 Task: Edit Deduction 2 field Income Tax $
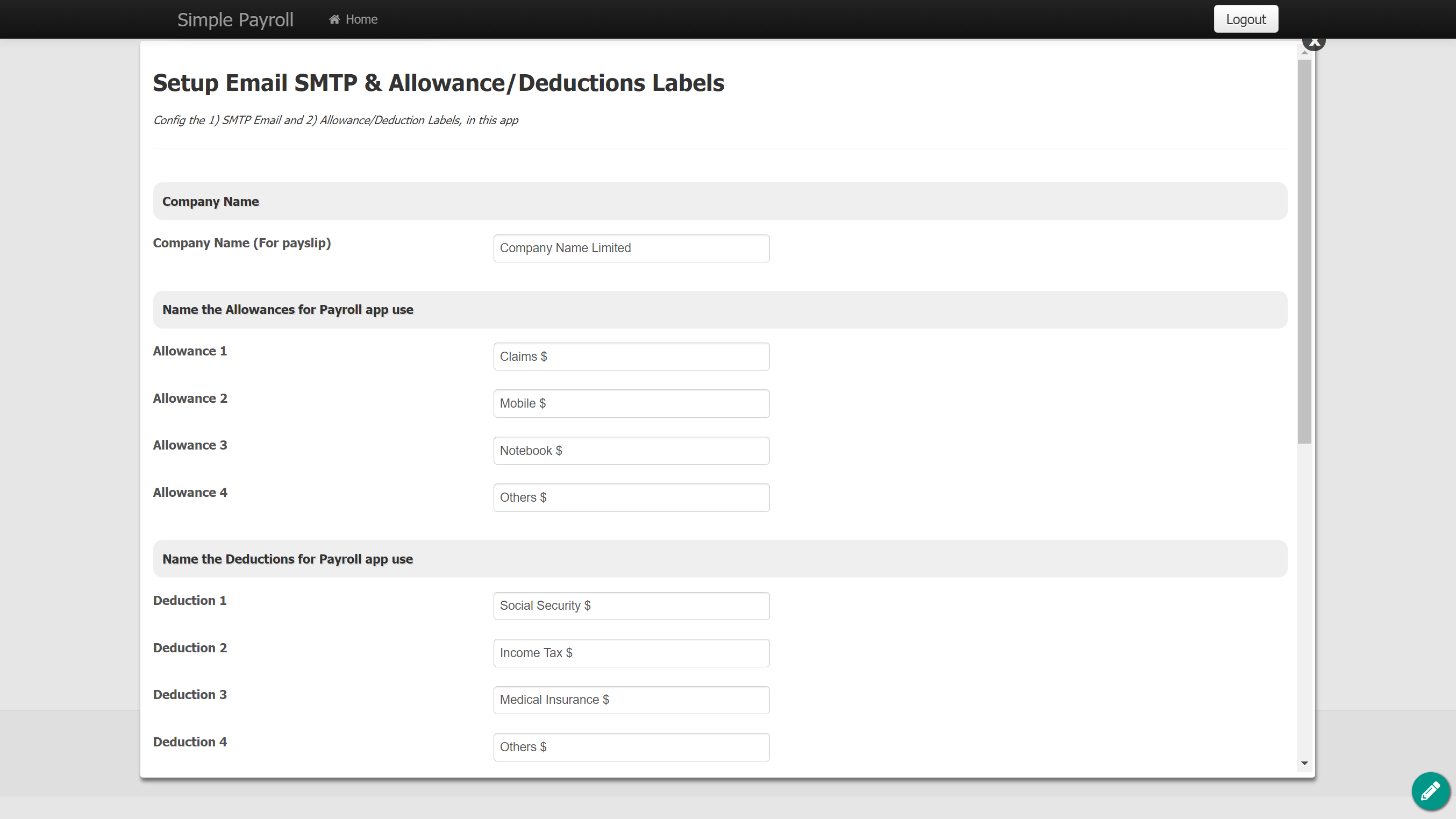[631, 653]
